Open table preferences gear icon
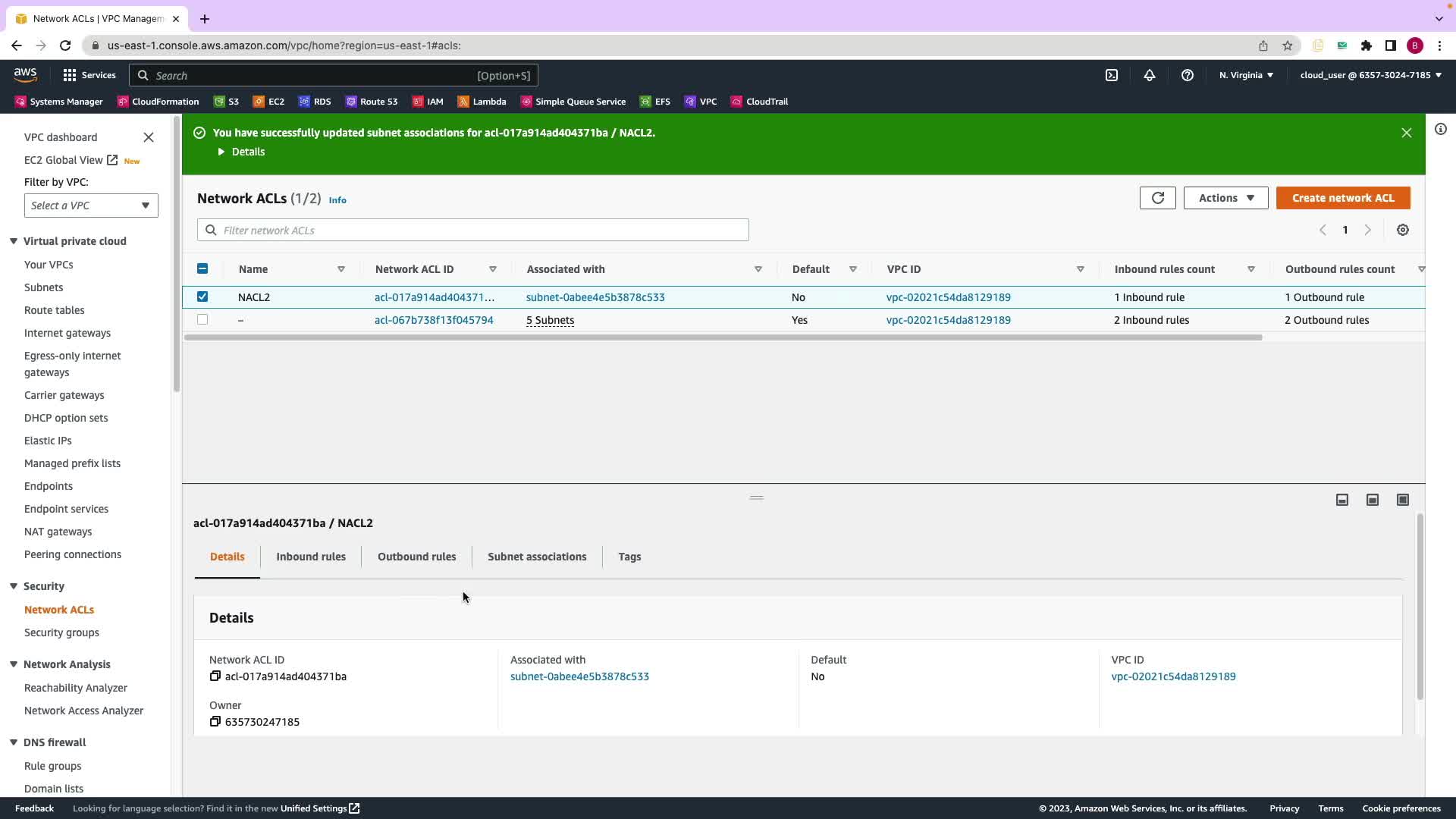Screen dimensions: 1456x819 point(1402,230)
